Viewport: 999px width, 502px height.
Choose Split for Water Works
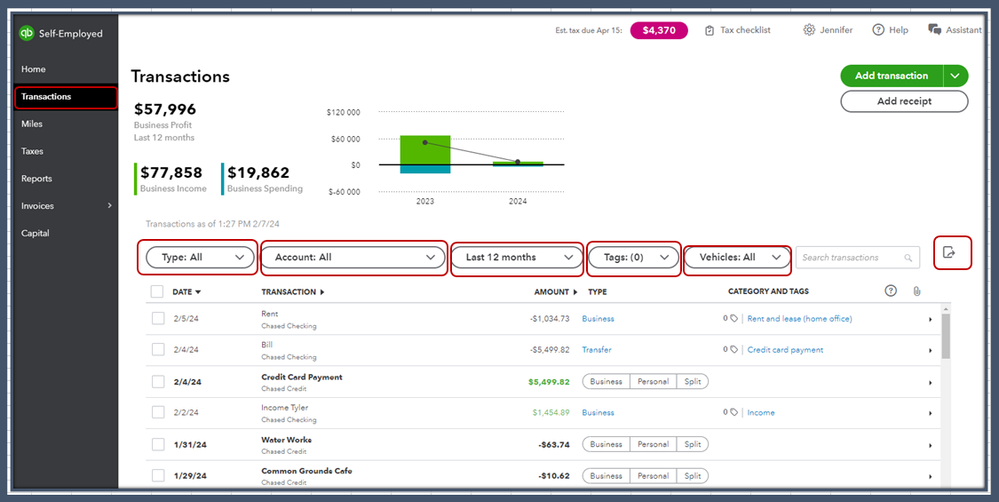pyautogui.click(x=692, y=444)
